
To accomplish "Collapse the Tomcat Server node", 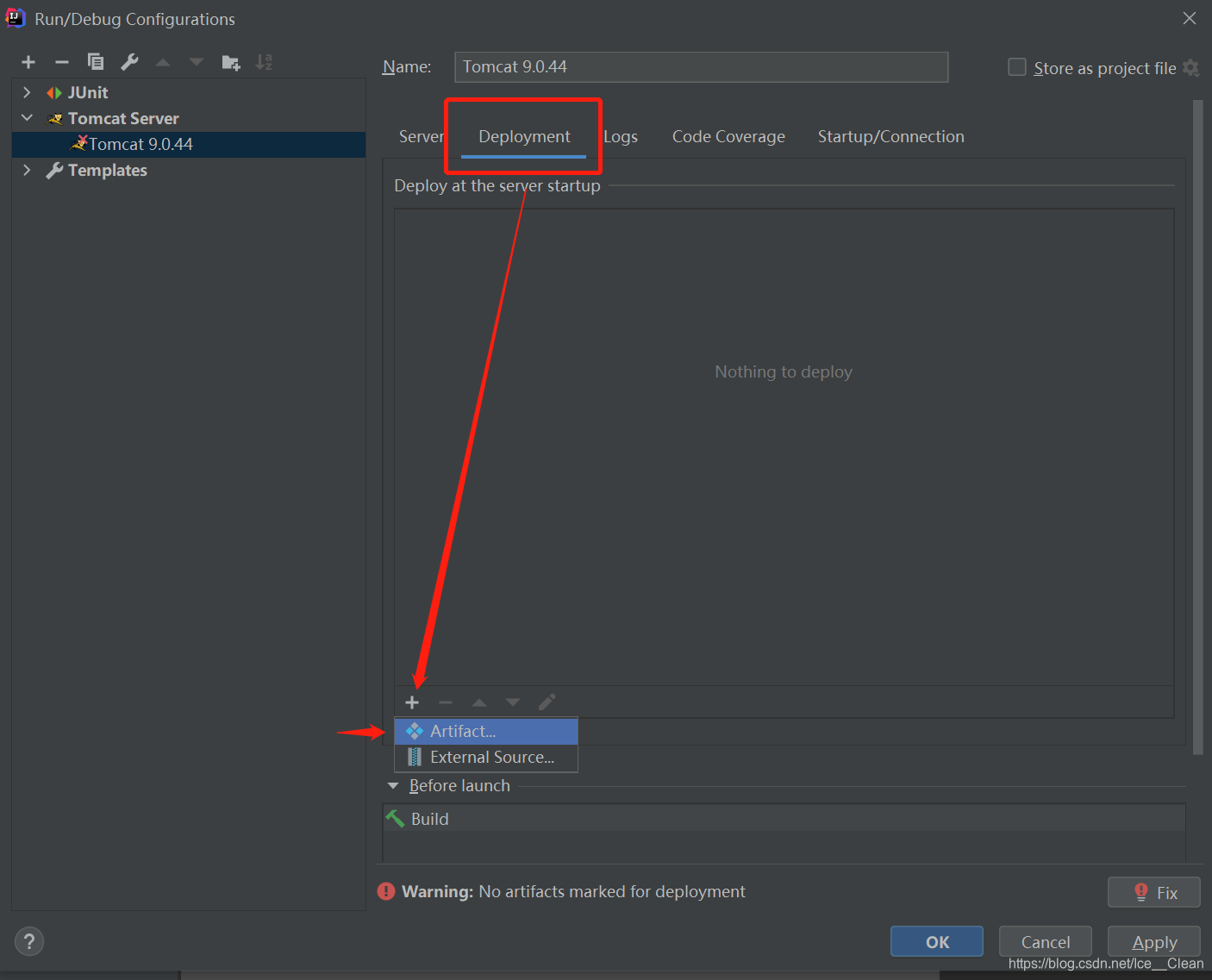I will [27, 118].
